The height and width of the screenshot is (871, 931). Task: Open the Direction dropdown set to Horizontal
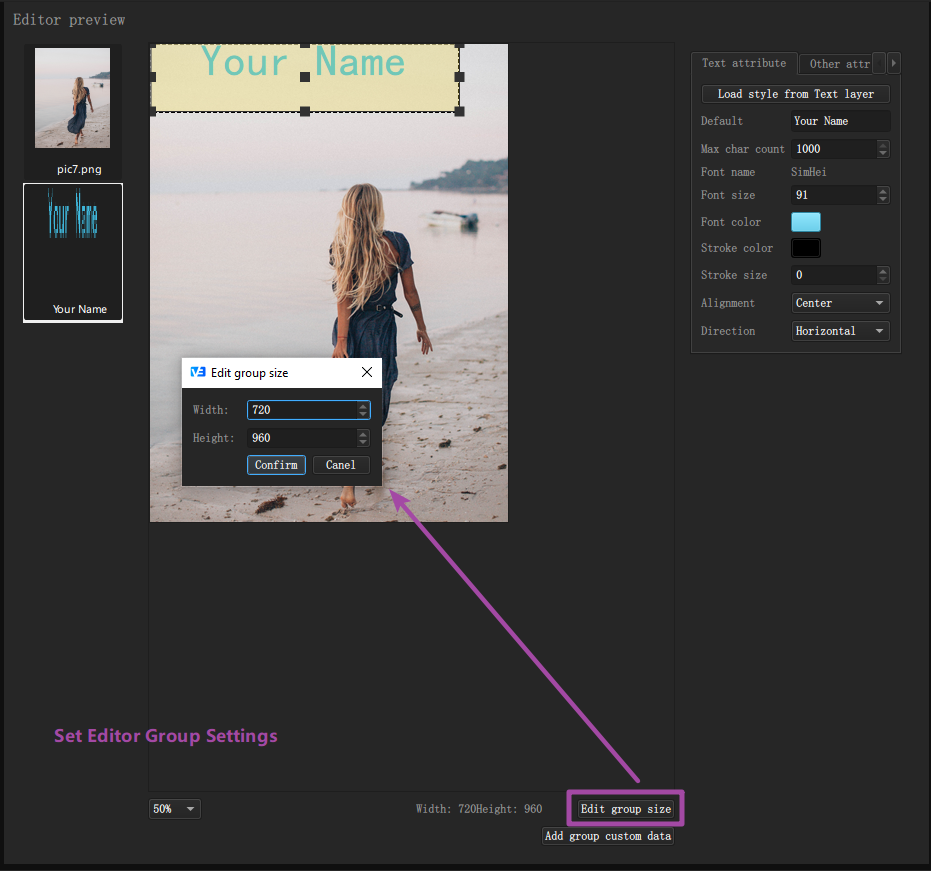click(840, 331)
